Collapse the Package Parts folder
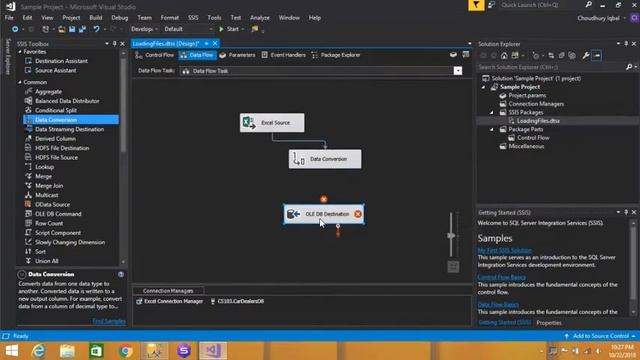 click(492, 129)
